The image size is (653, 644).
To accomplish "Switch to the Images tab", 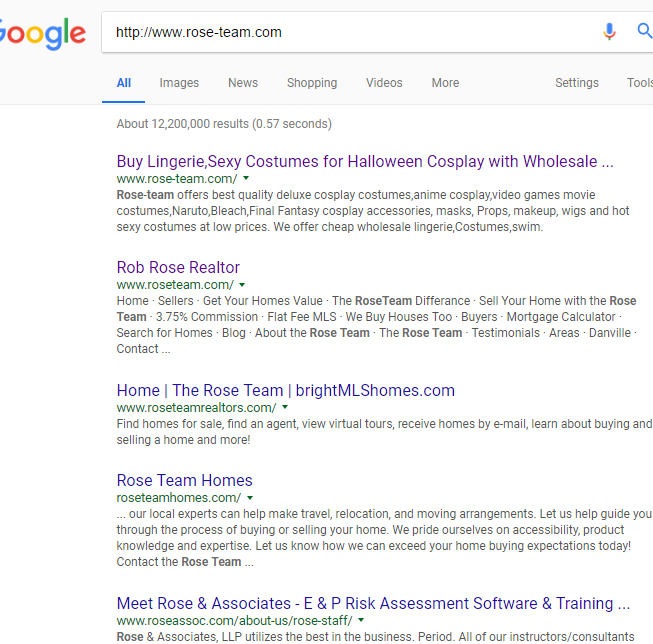I will coord(179,83).
